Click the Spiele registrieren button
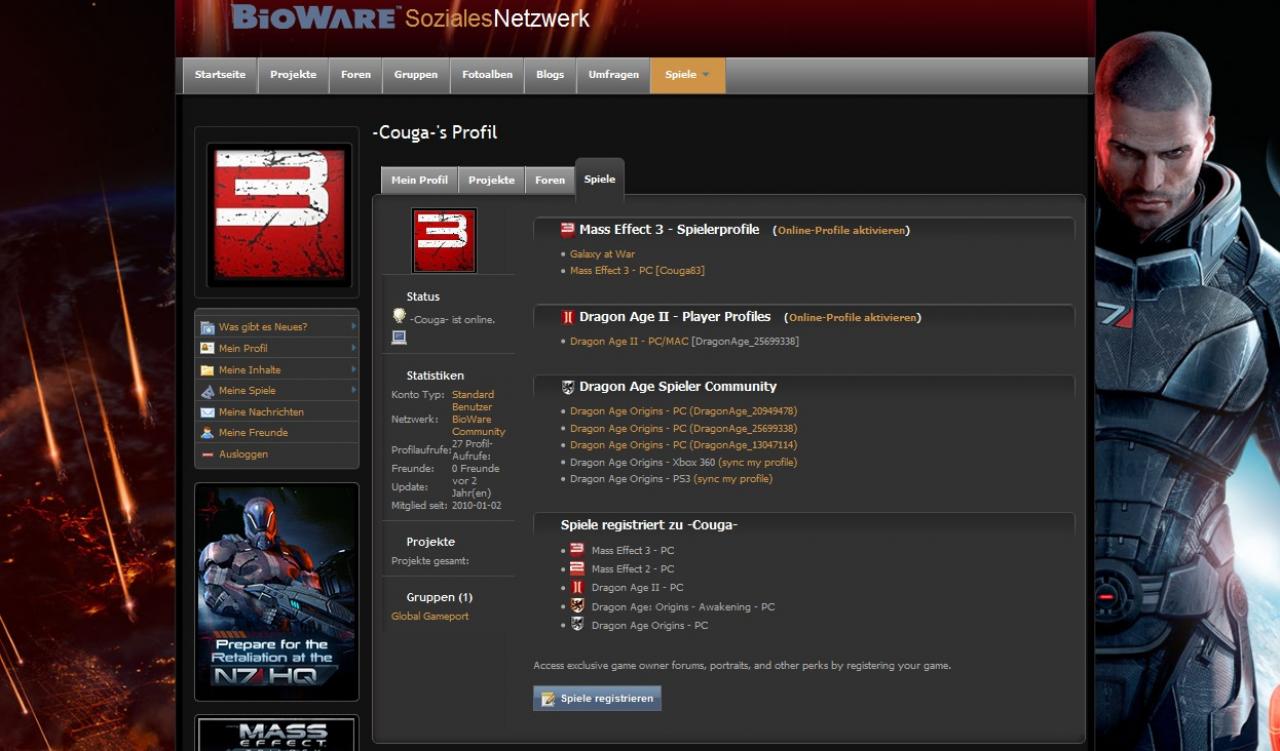 click(x=597, y=698)
